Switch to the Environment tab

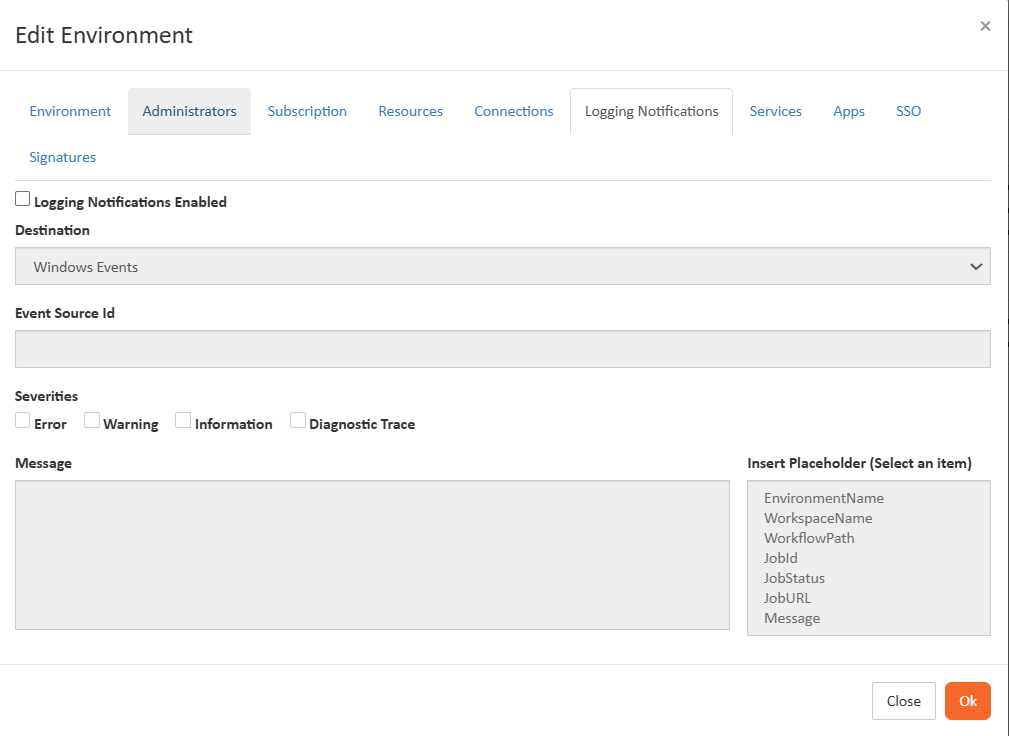[x=70, y=111]
